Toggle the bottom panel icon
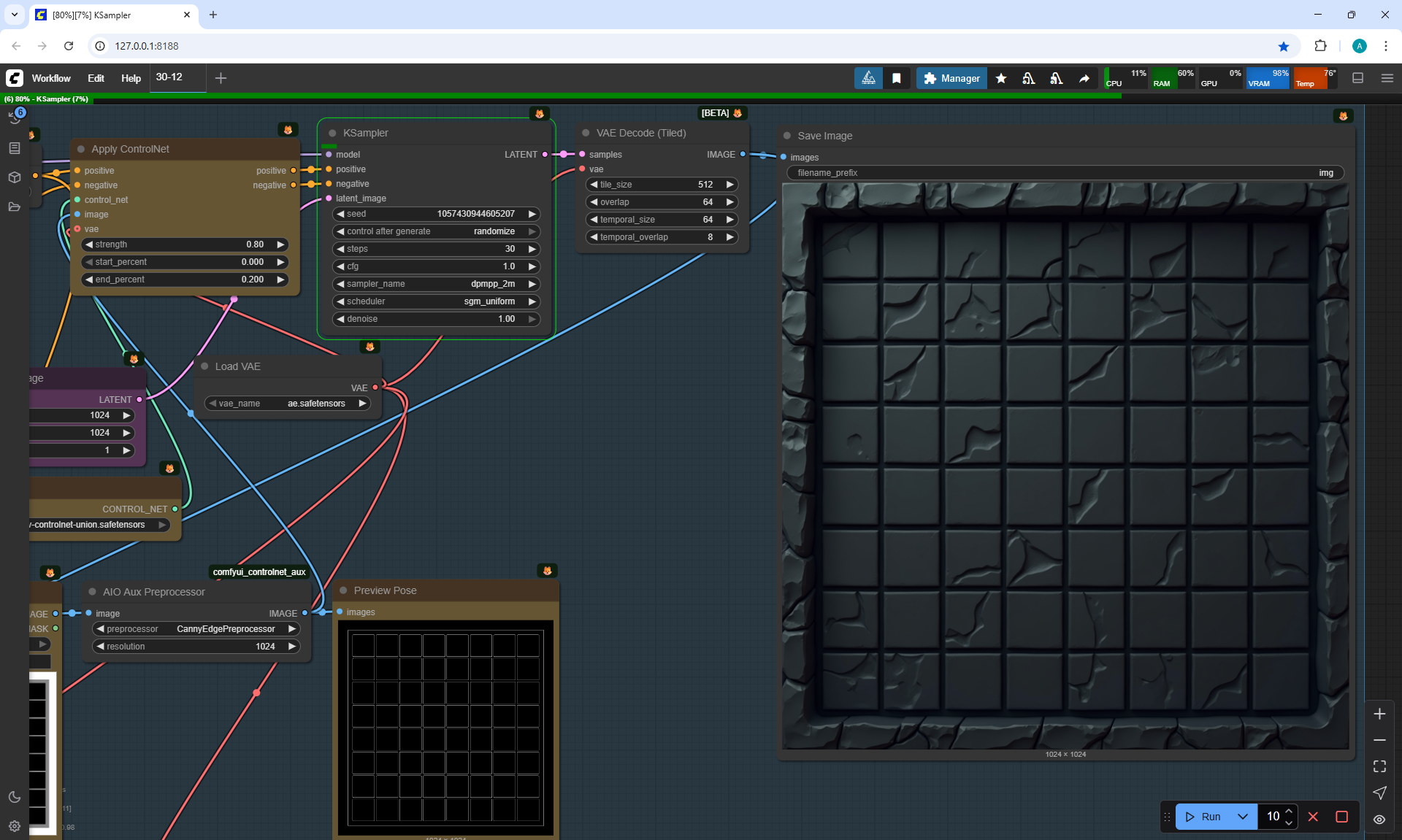 1358,78
